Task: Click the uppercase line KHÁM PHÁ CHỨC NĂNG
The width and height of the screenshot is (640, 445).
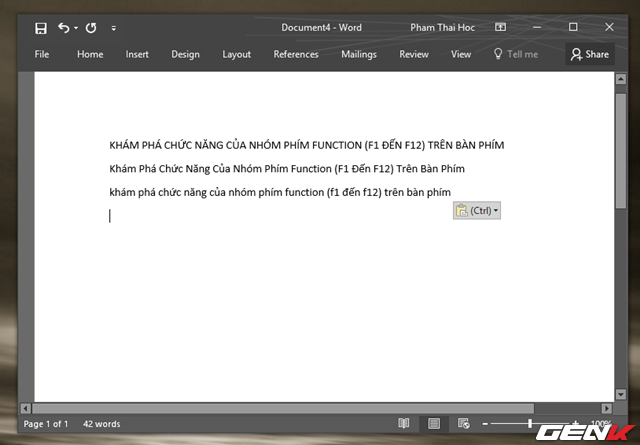Action: 307,145
